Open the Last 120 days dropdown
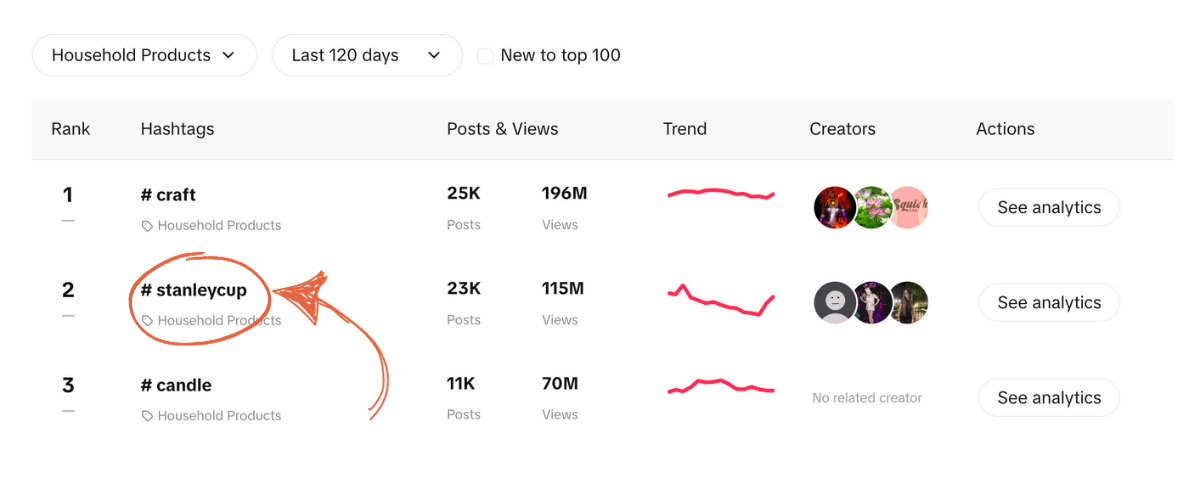Image resolution: width=1200 pixels, height=500 pixels. click(367, 55)
